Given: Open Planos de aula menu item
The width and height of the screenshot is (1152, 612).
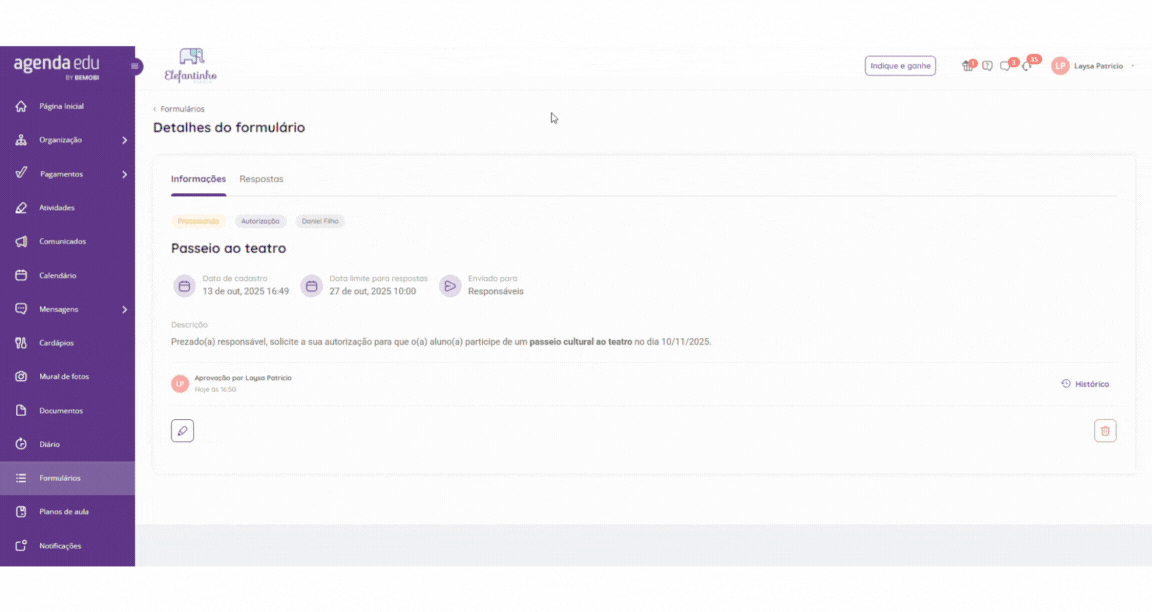Looking at the screenshot, I should pyautogui.click(x=68, y=512).
